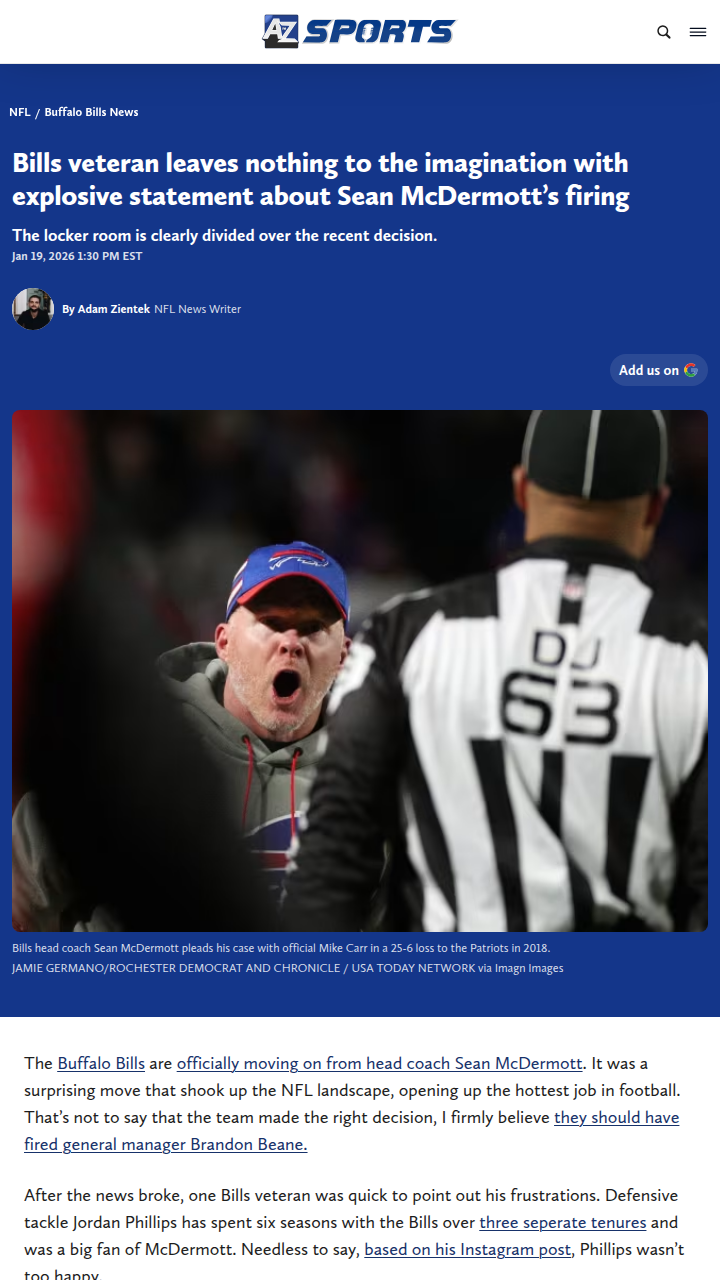
Task: Click the Jamie Germano photo credit line
Action: click(x=288, y=968)
